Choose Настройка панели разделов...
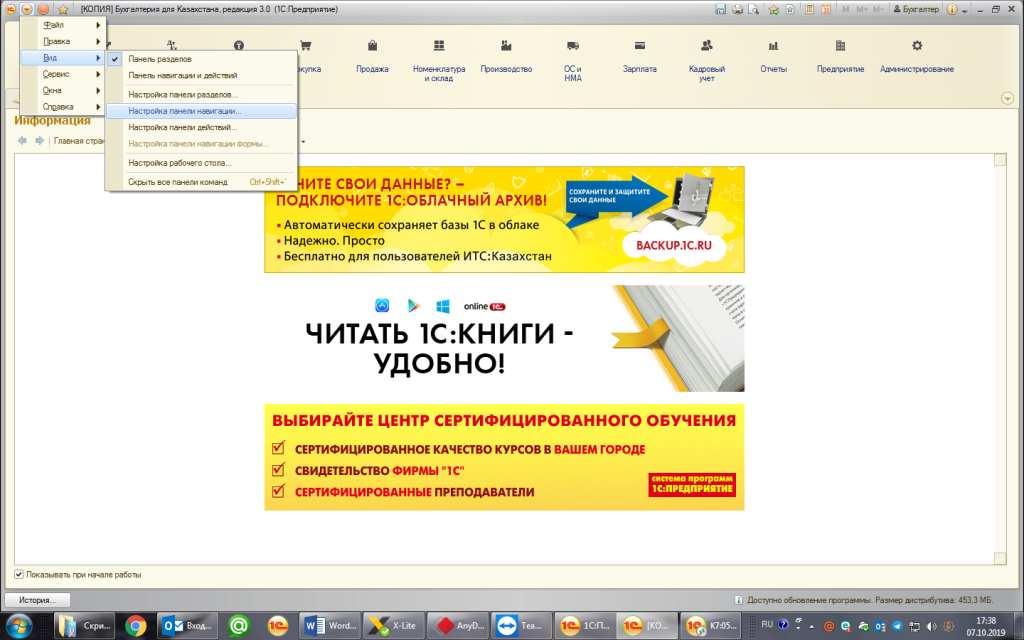 201,95
